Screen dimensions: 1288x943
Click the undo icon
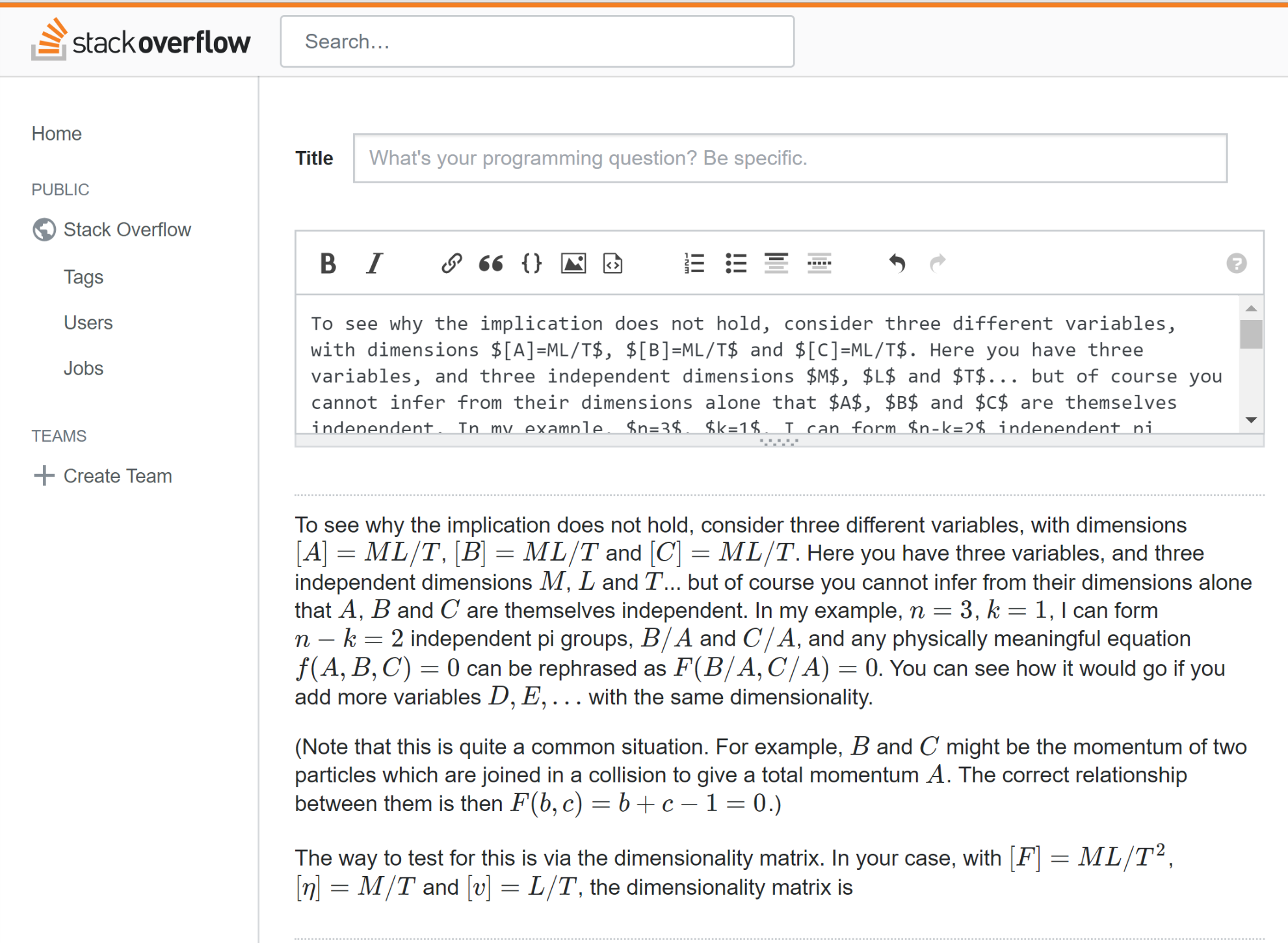tap(895, 263)
